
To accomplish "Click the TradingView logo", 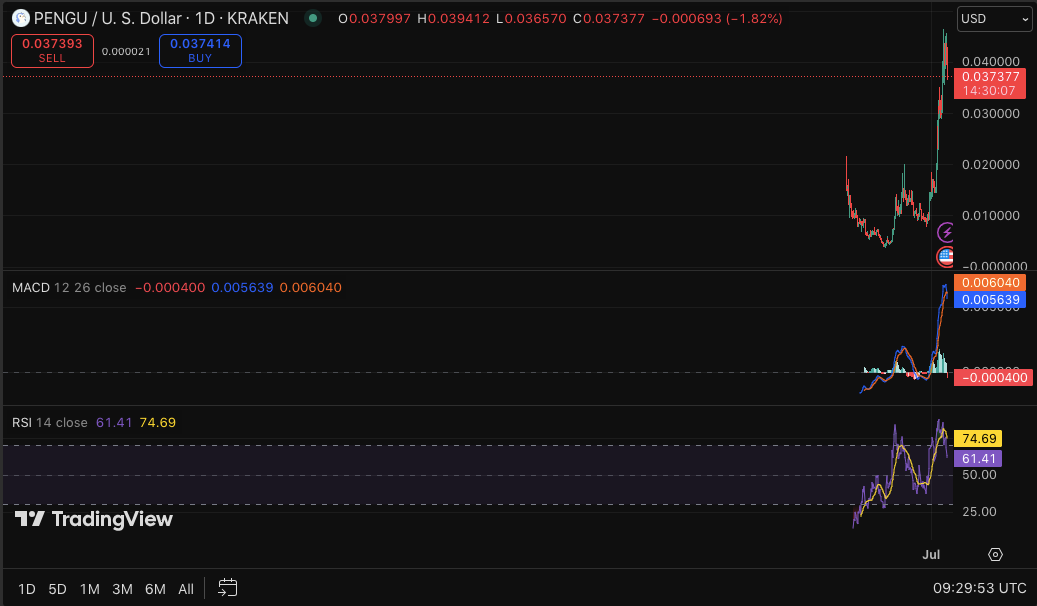I will coord(93,519).
